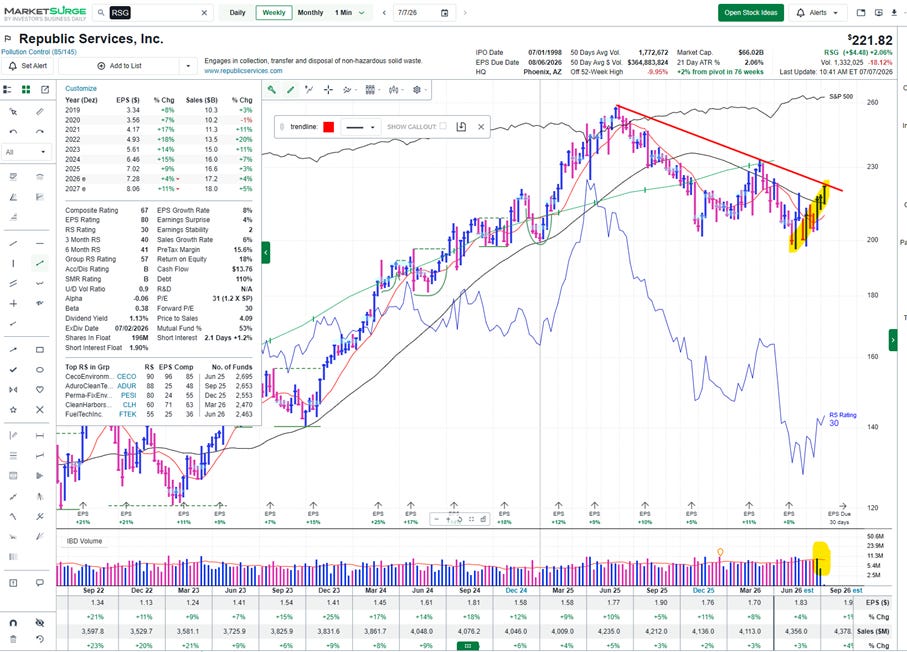Select the comment bubble annotation tool

(39, 583)
